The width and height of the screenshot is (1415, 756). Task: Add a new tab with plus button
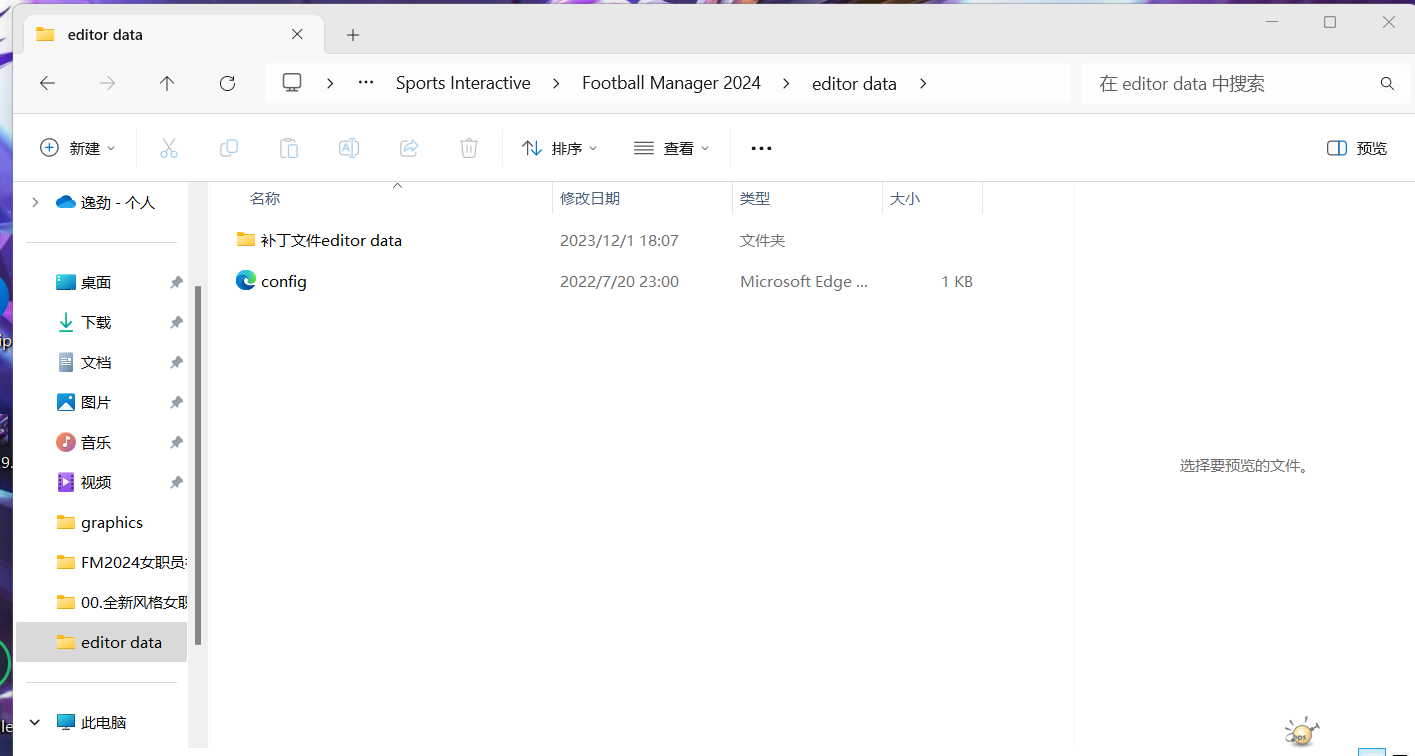(x=353, y=35)
